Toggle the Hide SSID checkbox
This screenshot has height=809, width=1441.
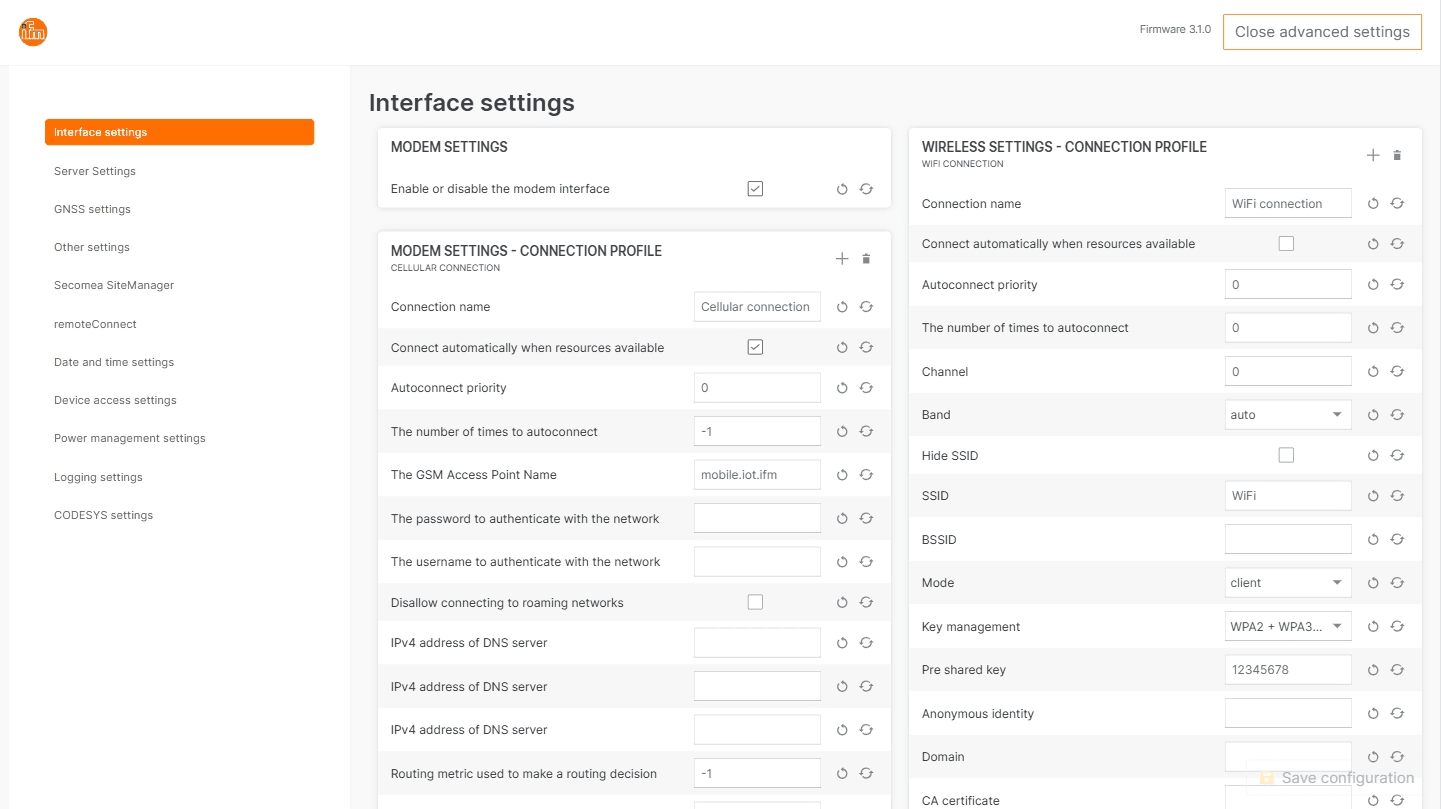(x=1286, y=456)
